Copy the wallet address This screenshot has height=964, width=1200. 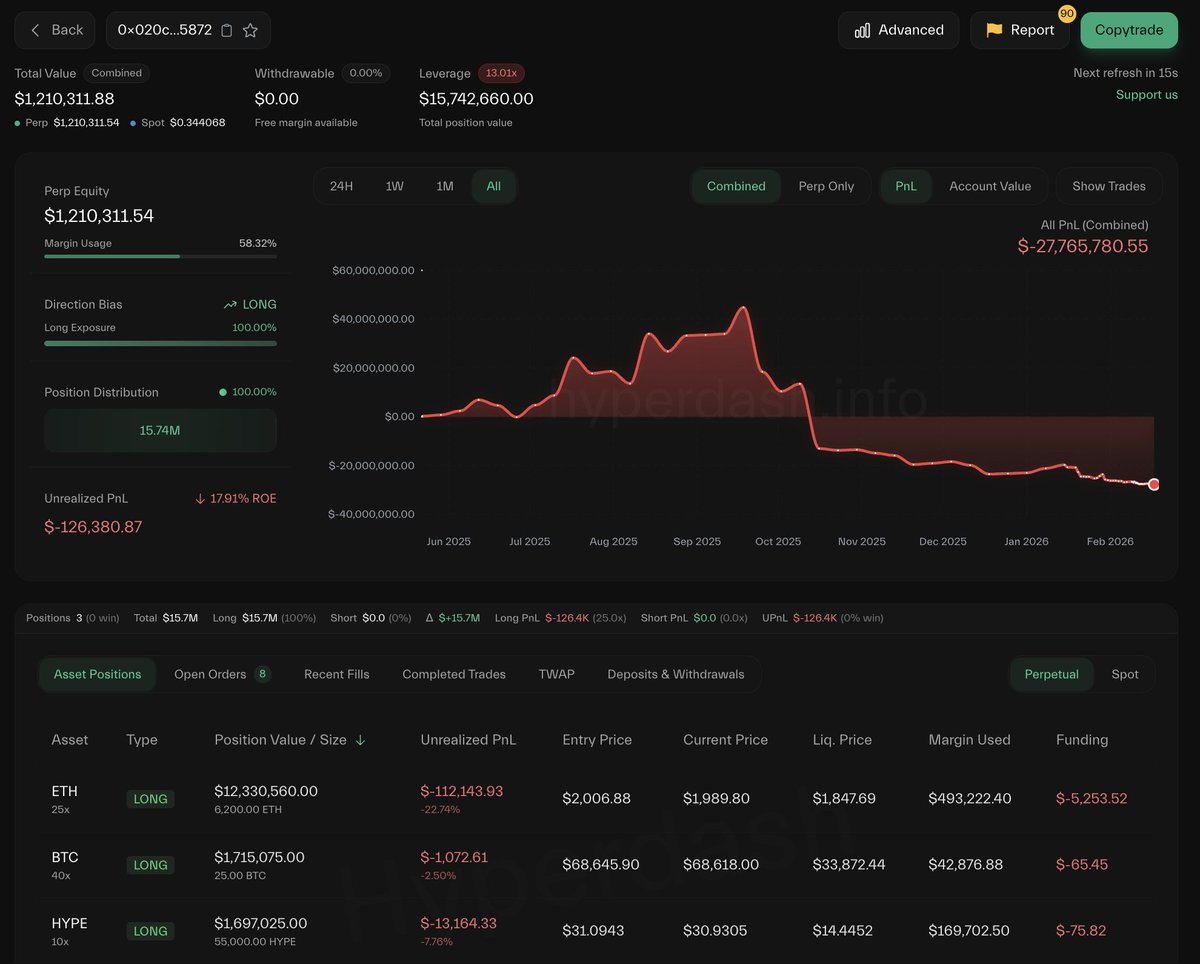[x=226, y=30]
